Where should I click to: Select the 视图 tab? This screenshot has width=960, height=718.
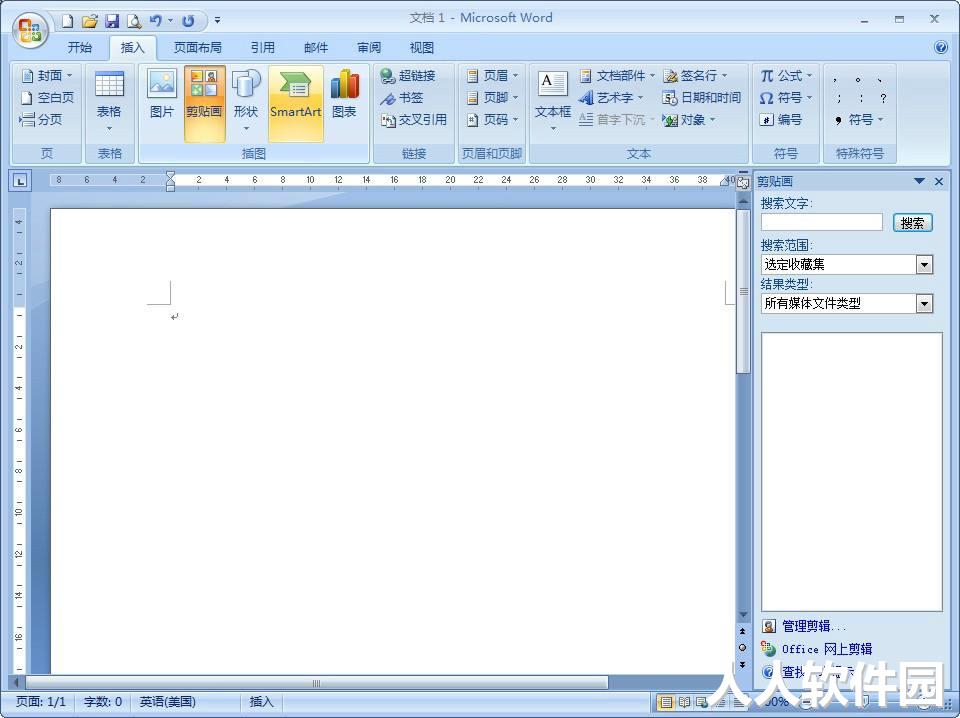[x=422, y=48]
